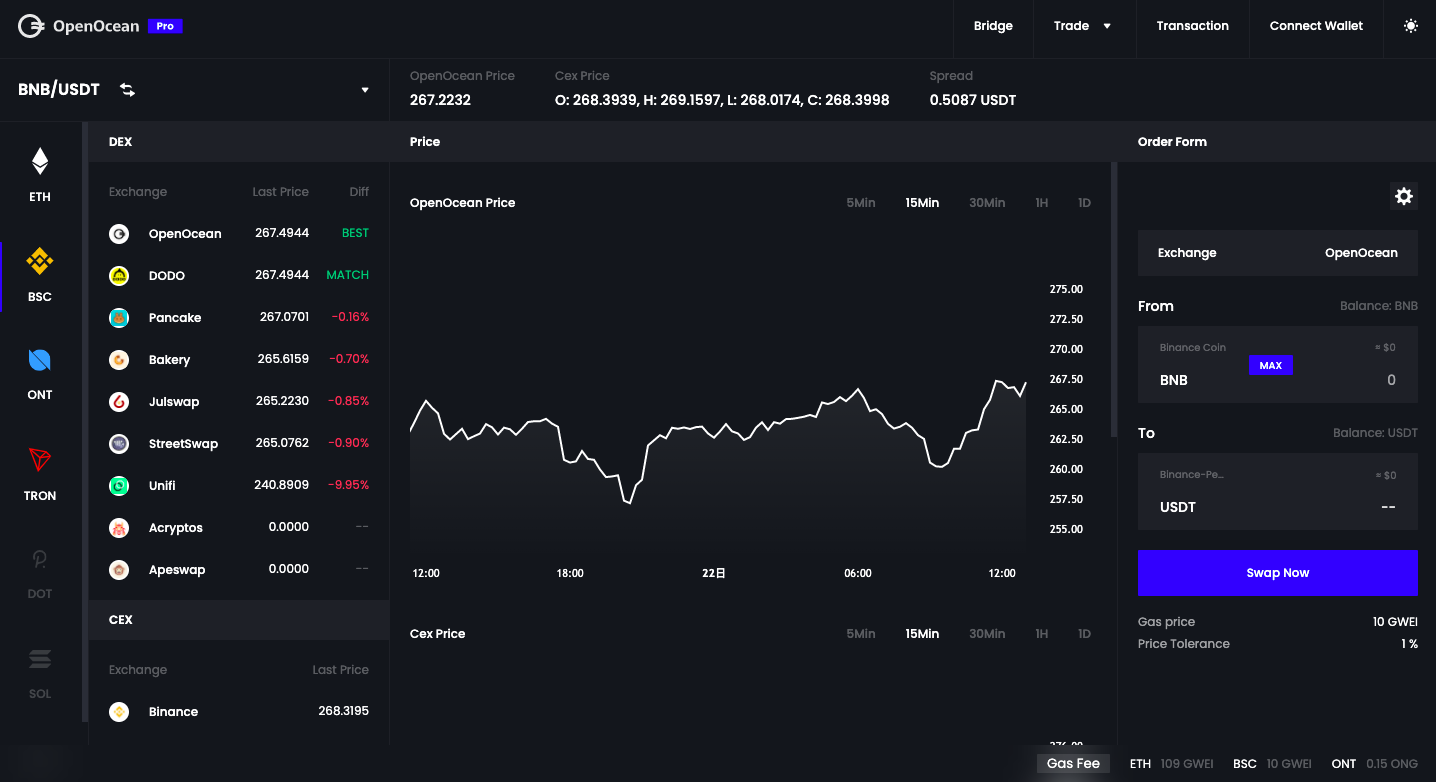Image resolution: width=1436 pixels, height=782 pixels.
Task: Click the OpenOcean logo icon
Action: (31, 26)
